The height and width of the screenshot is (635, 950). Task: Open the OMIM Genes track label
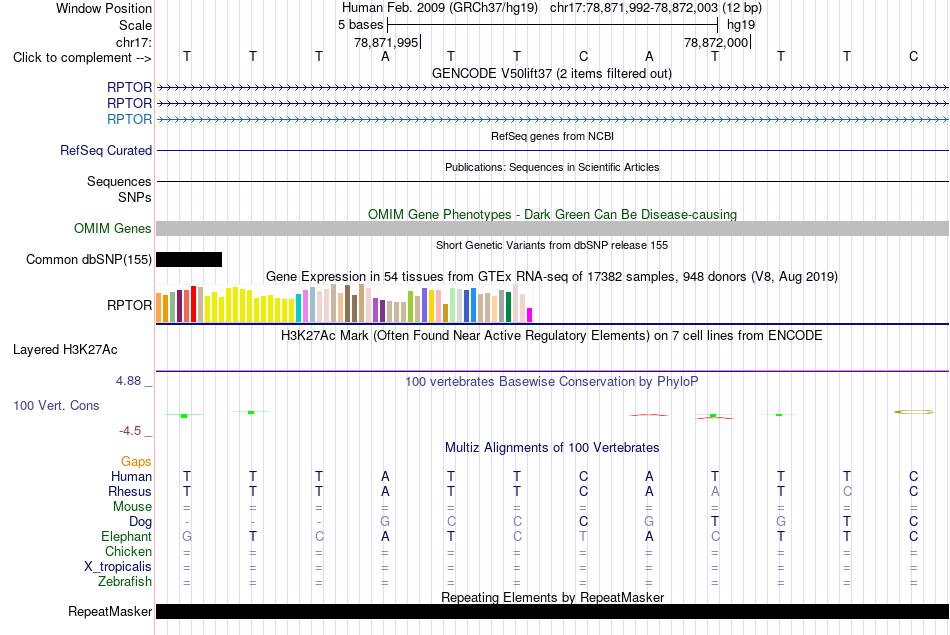[x=112, y=228]
